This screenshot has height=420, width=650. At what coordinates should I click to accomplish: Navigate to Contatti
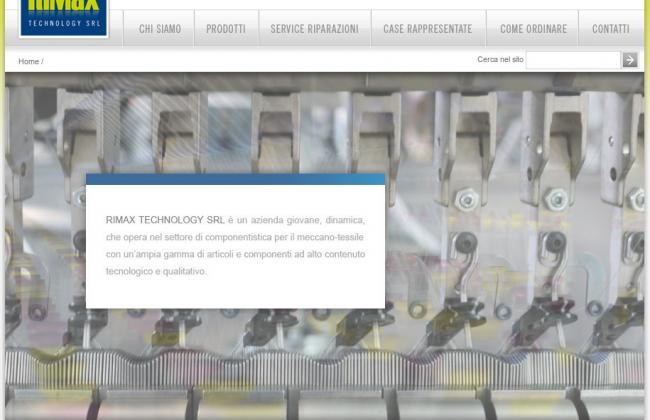click(610, 29)
